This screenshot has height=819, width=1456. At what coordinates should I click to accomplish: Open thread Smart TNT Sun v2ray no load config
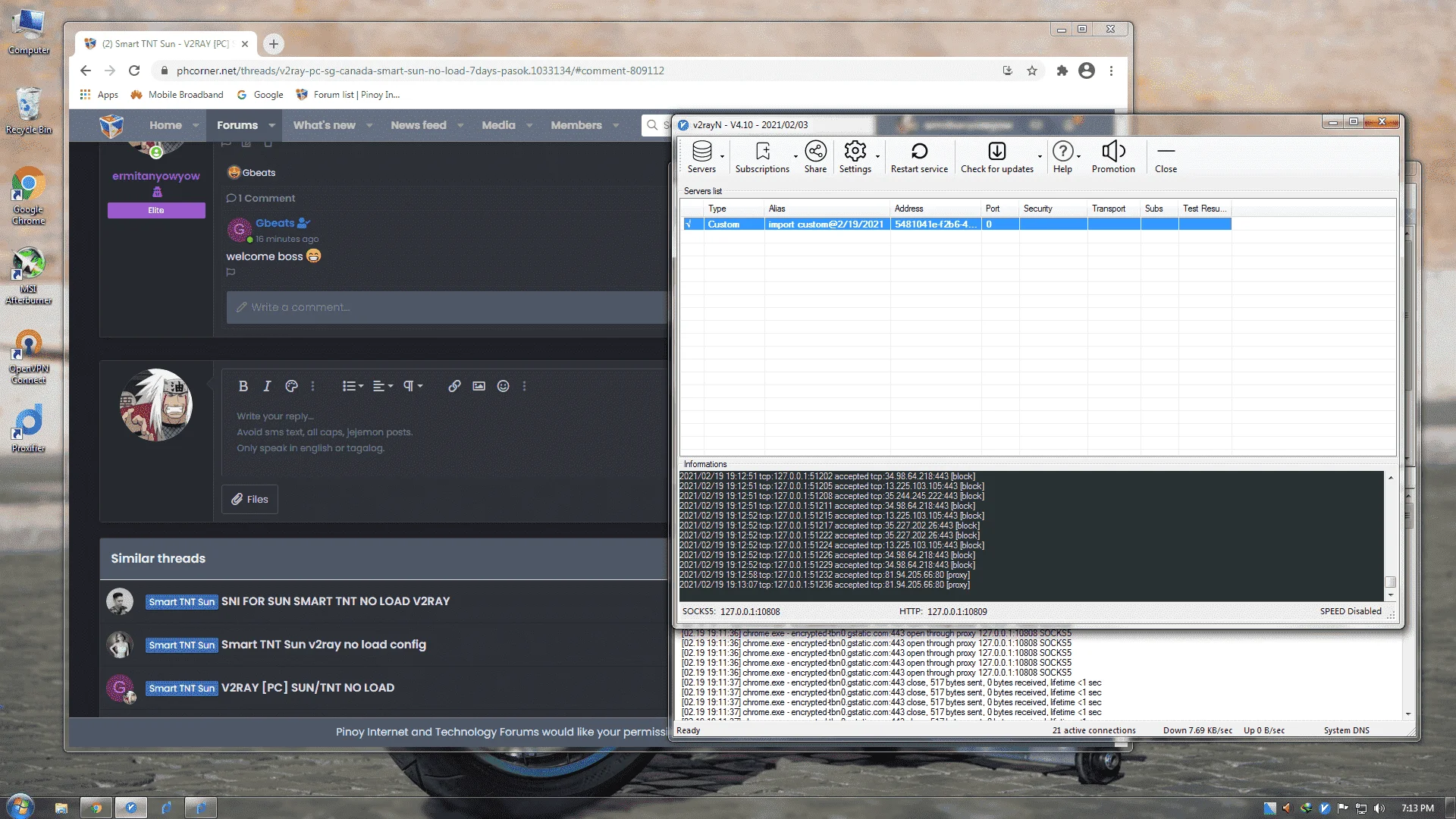coord(324,645)
